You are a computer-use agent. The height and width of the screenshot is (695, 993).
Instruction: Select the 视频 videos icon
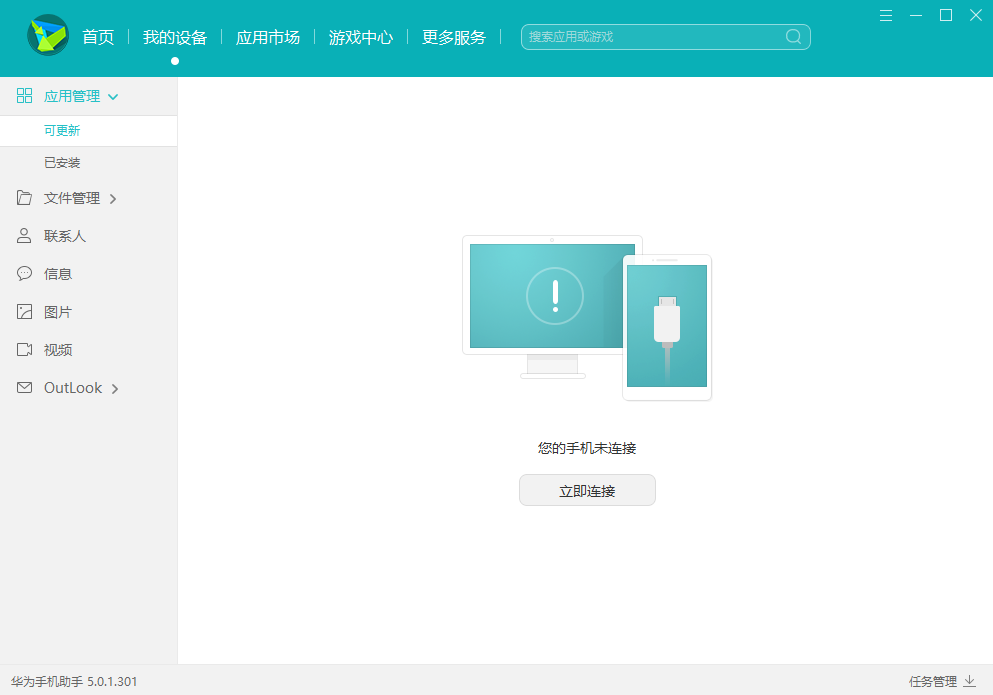[x=23, y=349]
